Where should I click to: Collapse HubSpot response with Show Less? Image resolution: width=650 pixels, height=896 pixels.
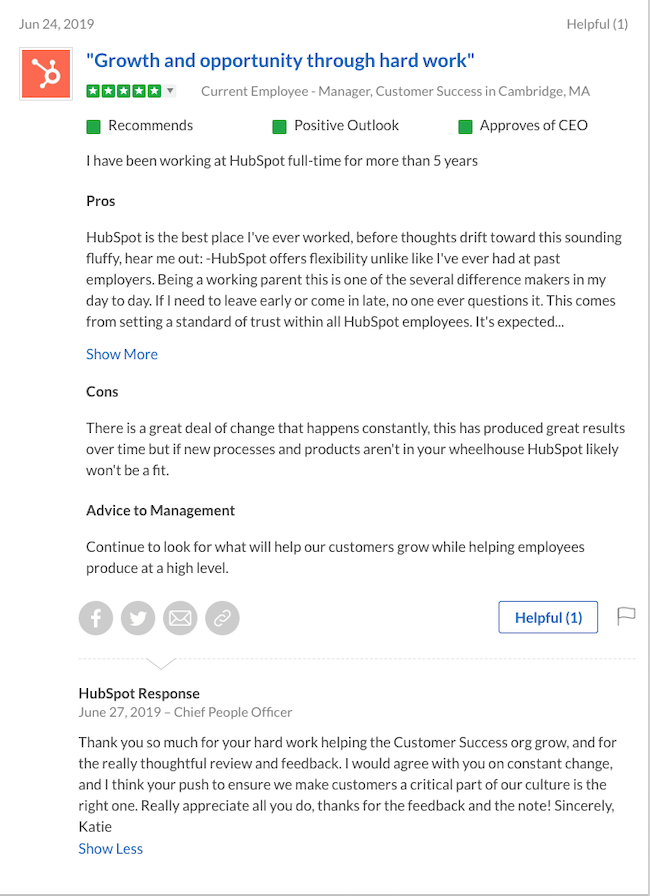110,848
